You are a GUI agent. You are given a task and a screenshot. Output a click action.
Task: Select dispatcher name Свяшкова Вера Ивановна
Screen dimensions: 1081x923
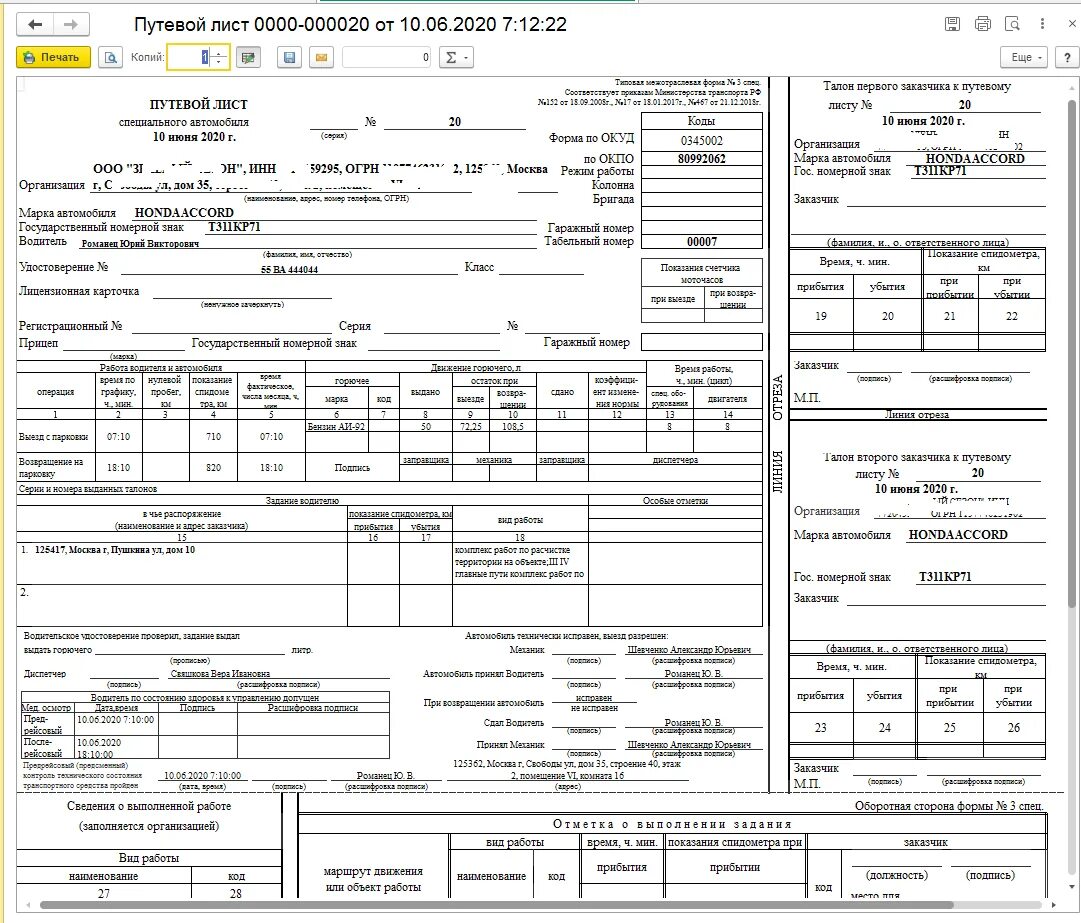click(x=220, y=673)
